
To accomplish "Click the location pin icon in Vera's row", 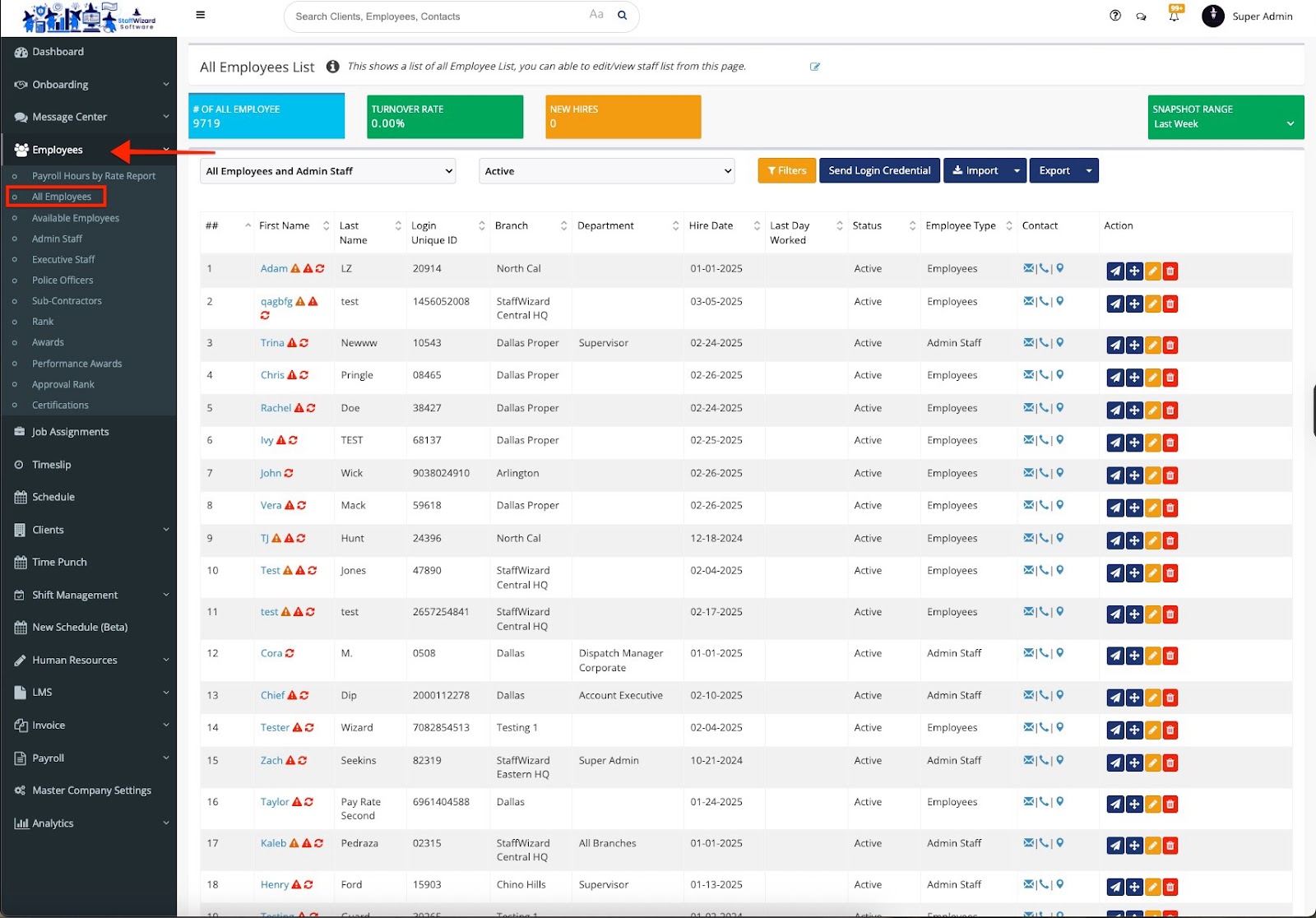I will click(1059, 505).
